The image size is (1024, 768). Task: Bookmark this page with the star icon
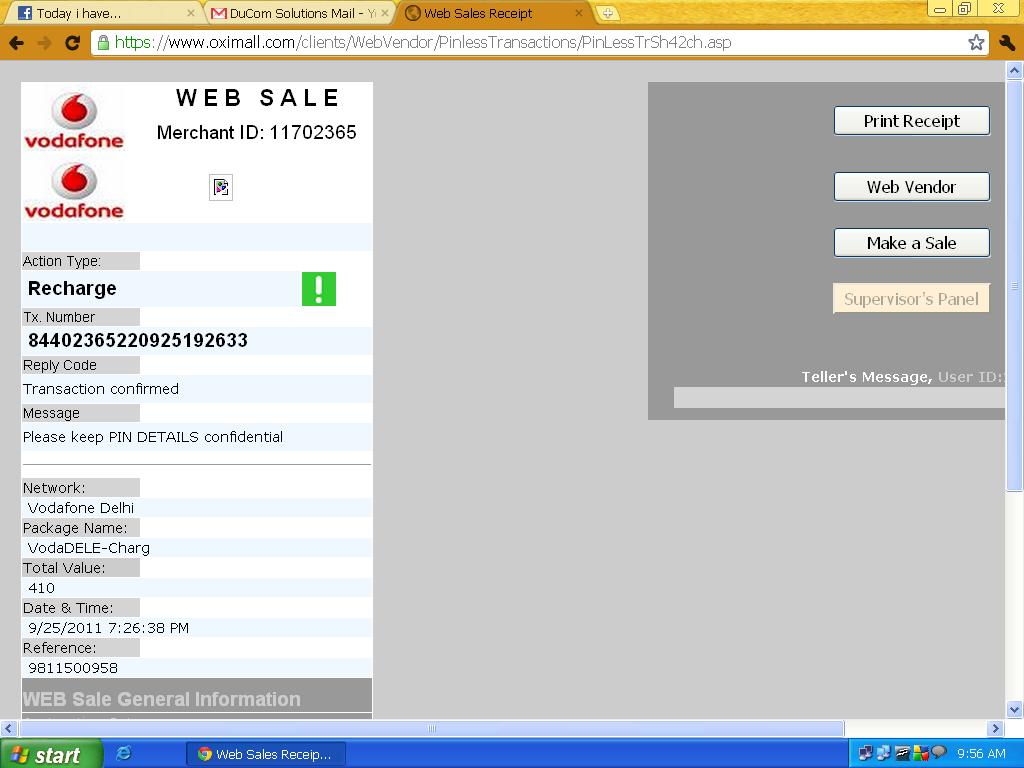(976, 43)
